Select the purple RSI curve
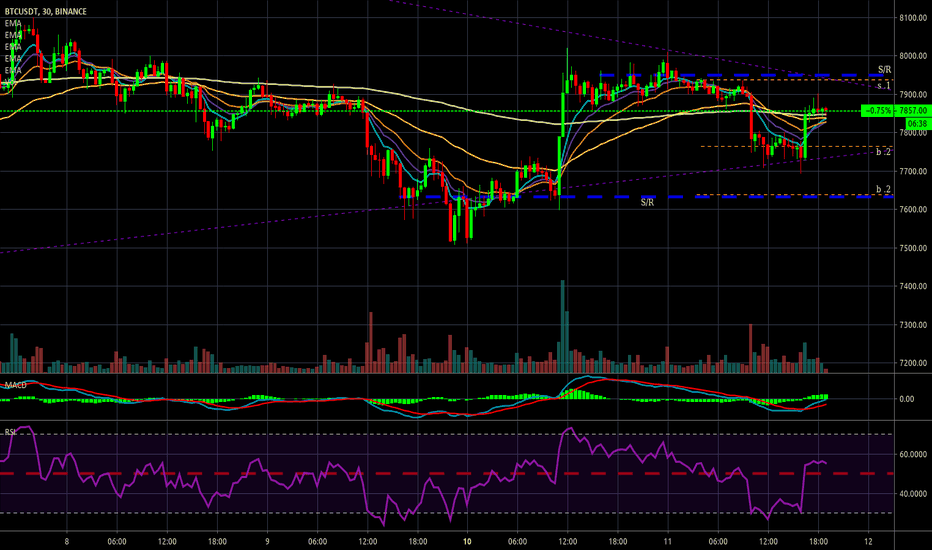Screen dimensions: 932x550 click(x=414, y=476)
